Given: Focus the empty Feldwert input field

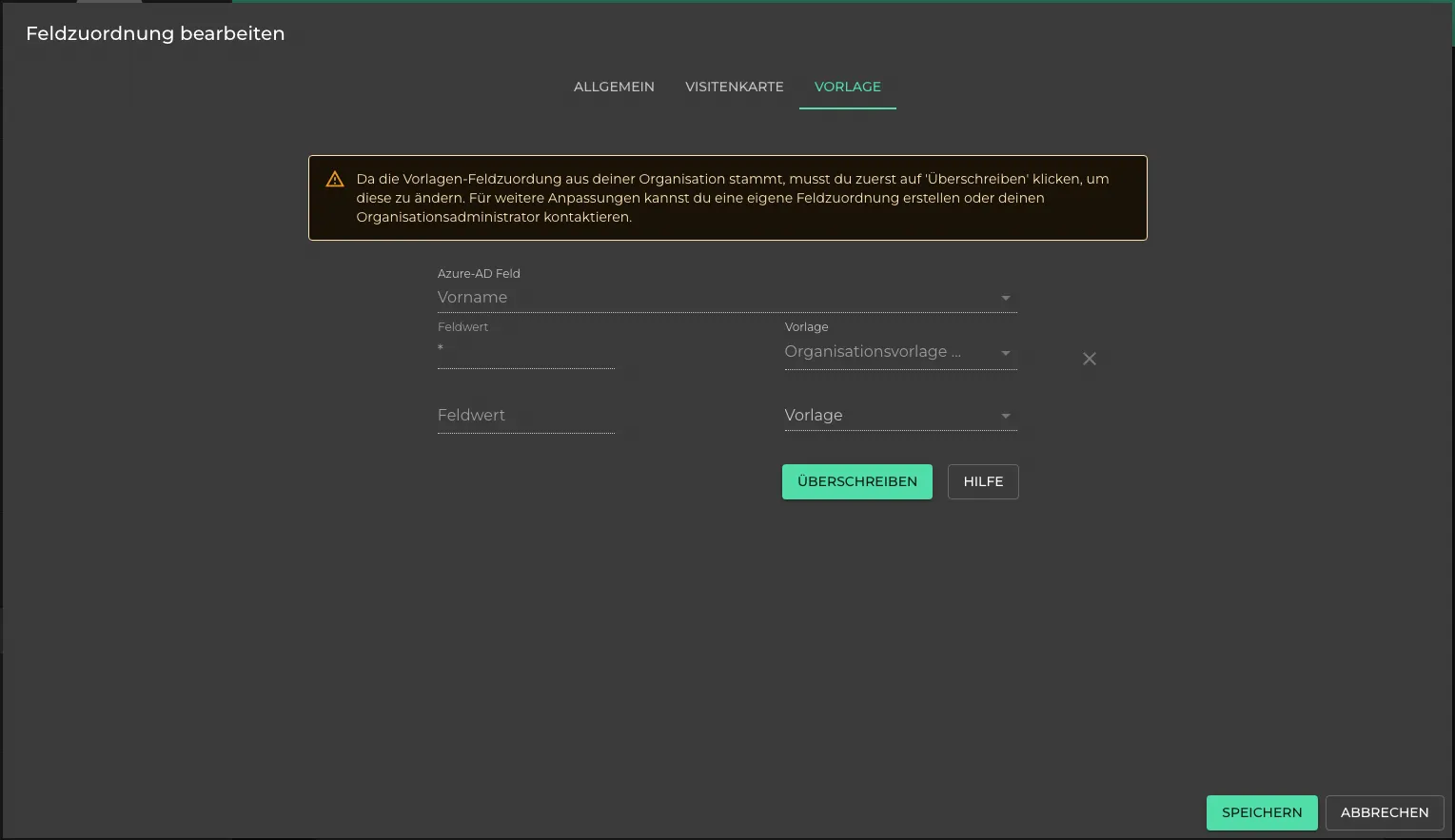Looking at the screenshot, I should (x=526, y=416).
